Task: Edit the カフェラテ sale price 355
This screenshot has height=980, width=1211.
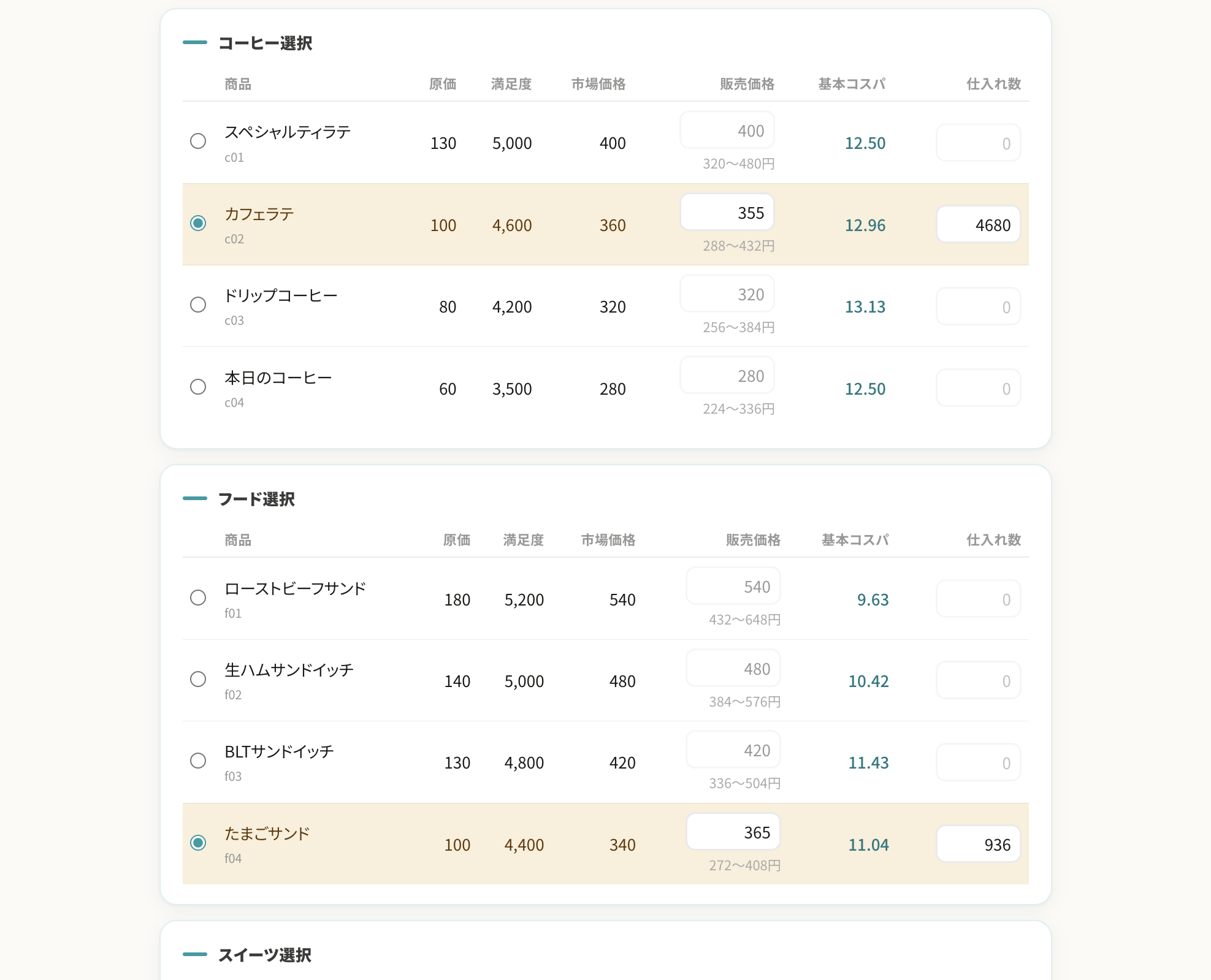Action: [x=727, y=212]
